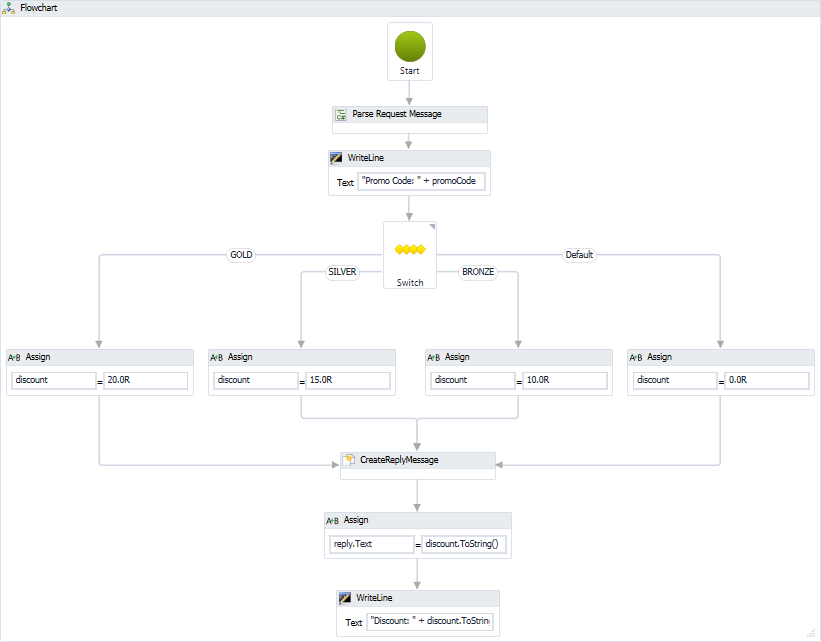The width and height of the screenshot is (821, 642).
Task: Click the Flowchart icon in the header bar
Action: (10, 7)
